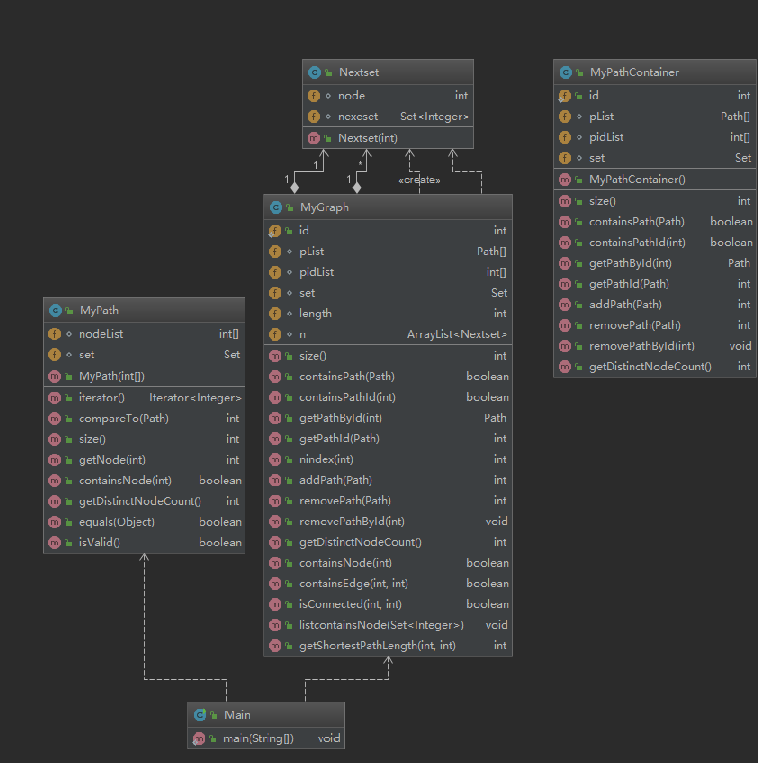758x763 pixels.
Task: Click the method icon of equals(Object)
Action: (54, 522)
